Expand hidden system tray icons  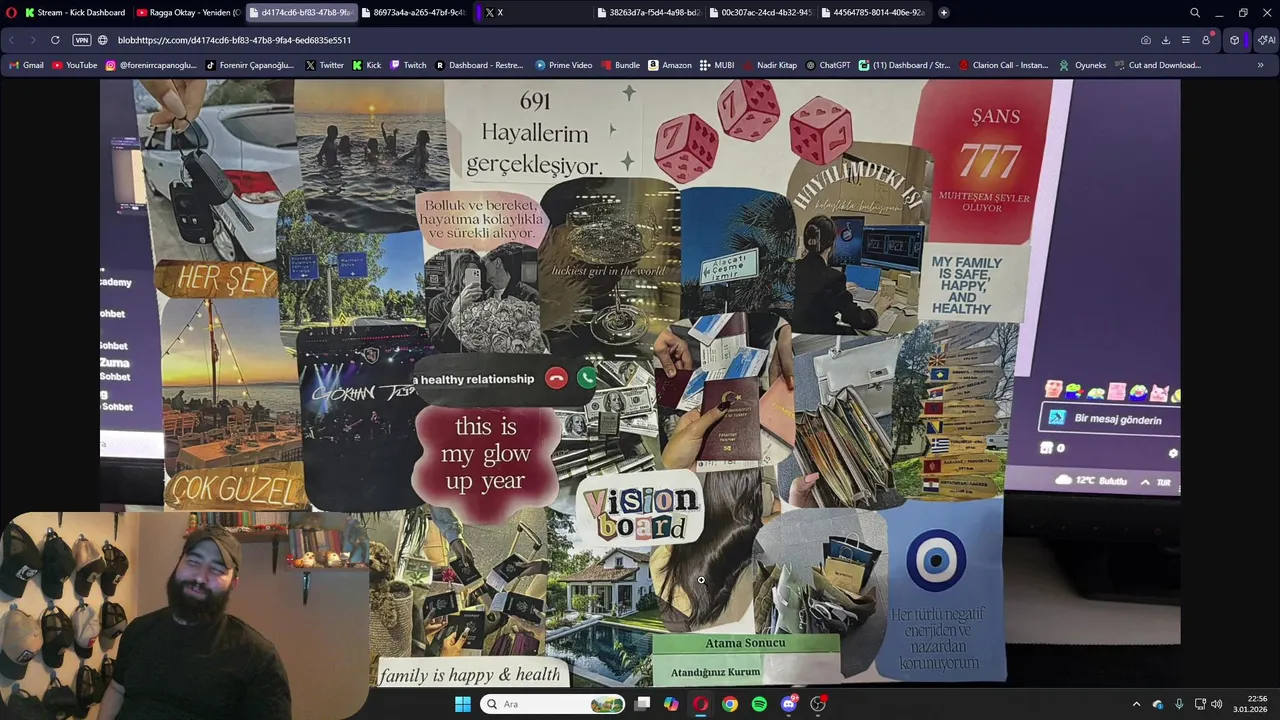(x=1136, y=704)
